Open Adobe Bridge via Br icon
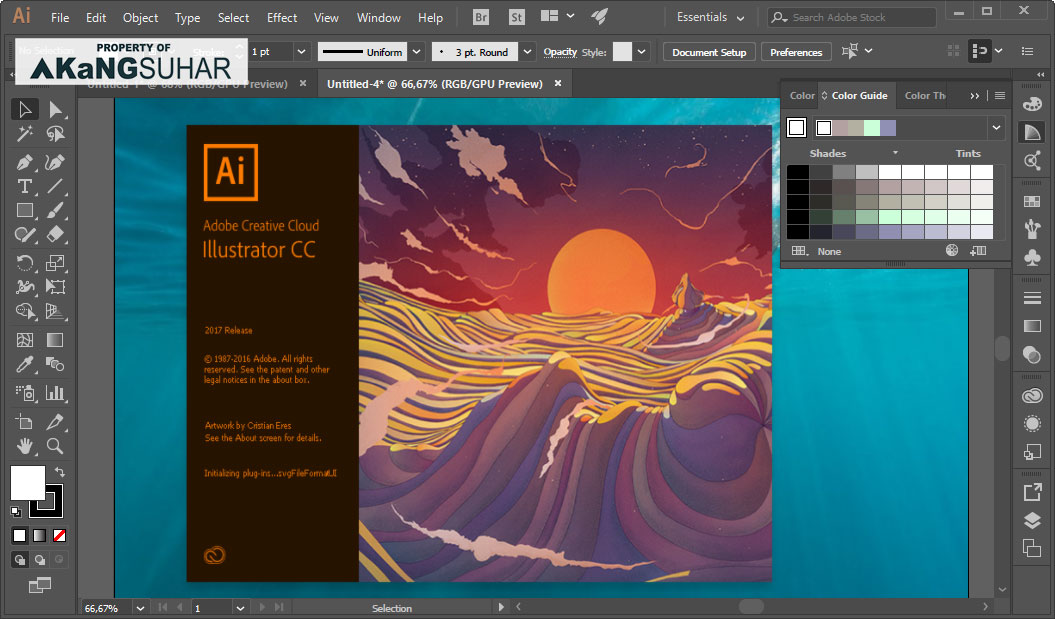This screenshot has height=619, width=1055. (481, 17)
